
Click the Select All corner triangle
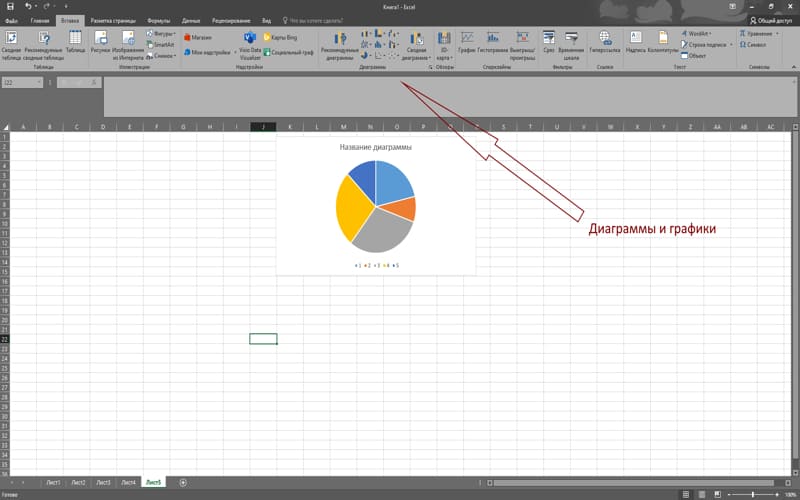pyautogui.click(x=5, y=127)
